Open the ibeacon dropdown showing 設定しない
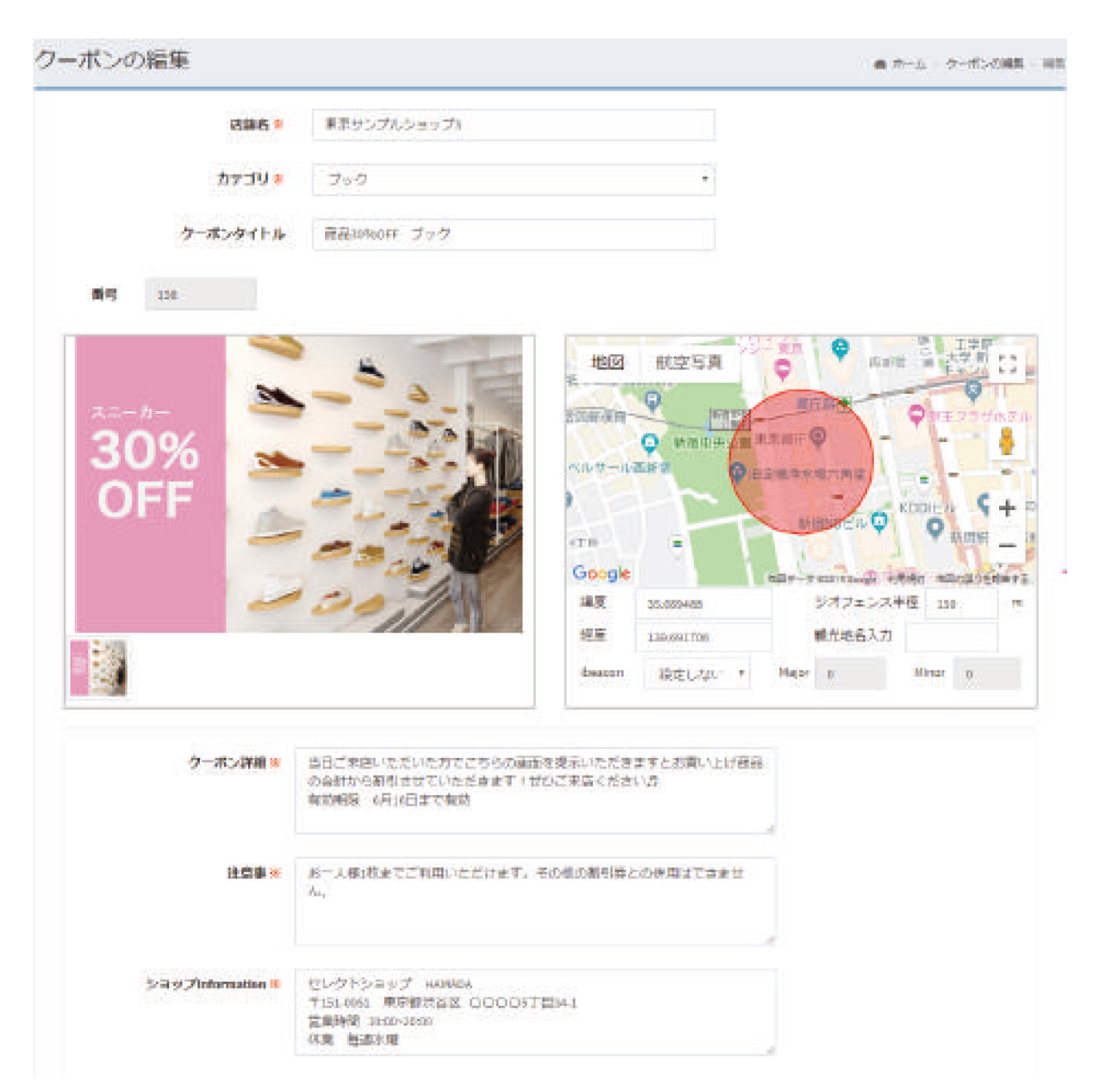 696,673
